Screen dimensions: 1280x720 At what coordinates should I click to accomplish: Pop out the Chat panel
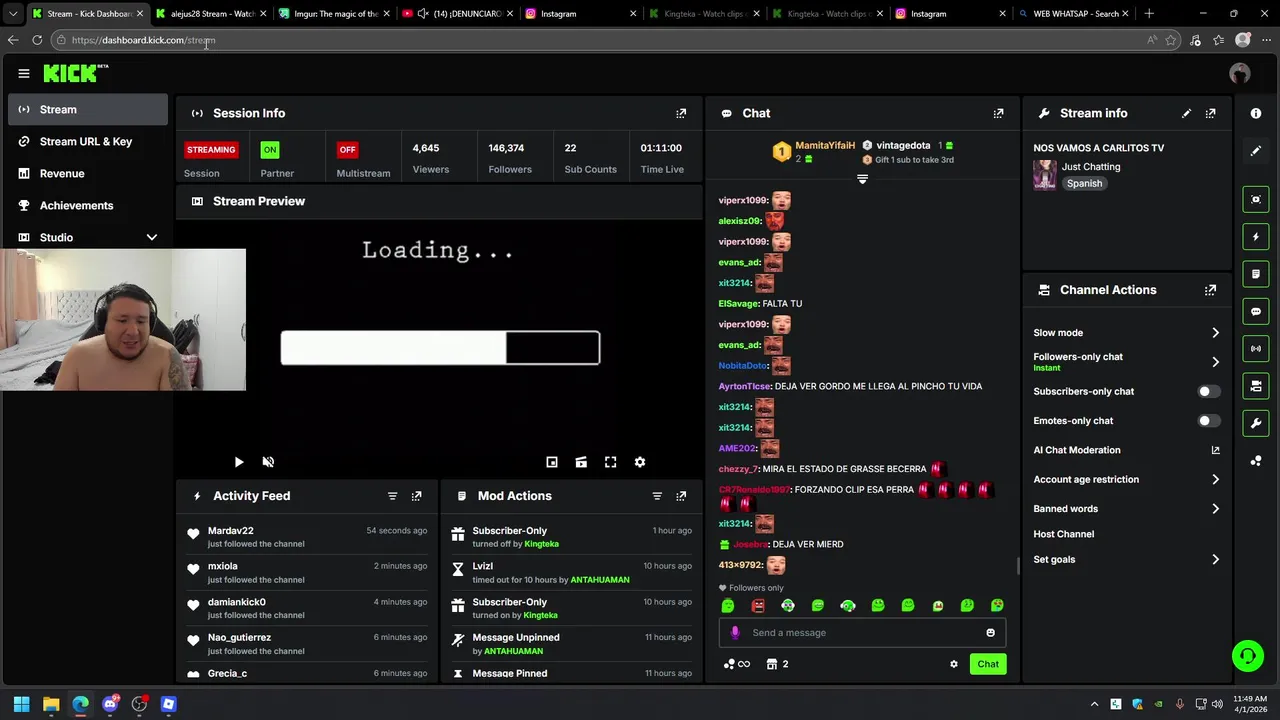[x=998, y=113]
